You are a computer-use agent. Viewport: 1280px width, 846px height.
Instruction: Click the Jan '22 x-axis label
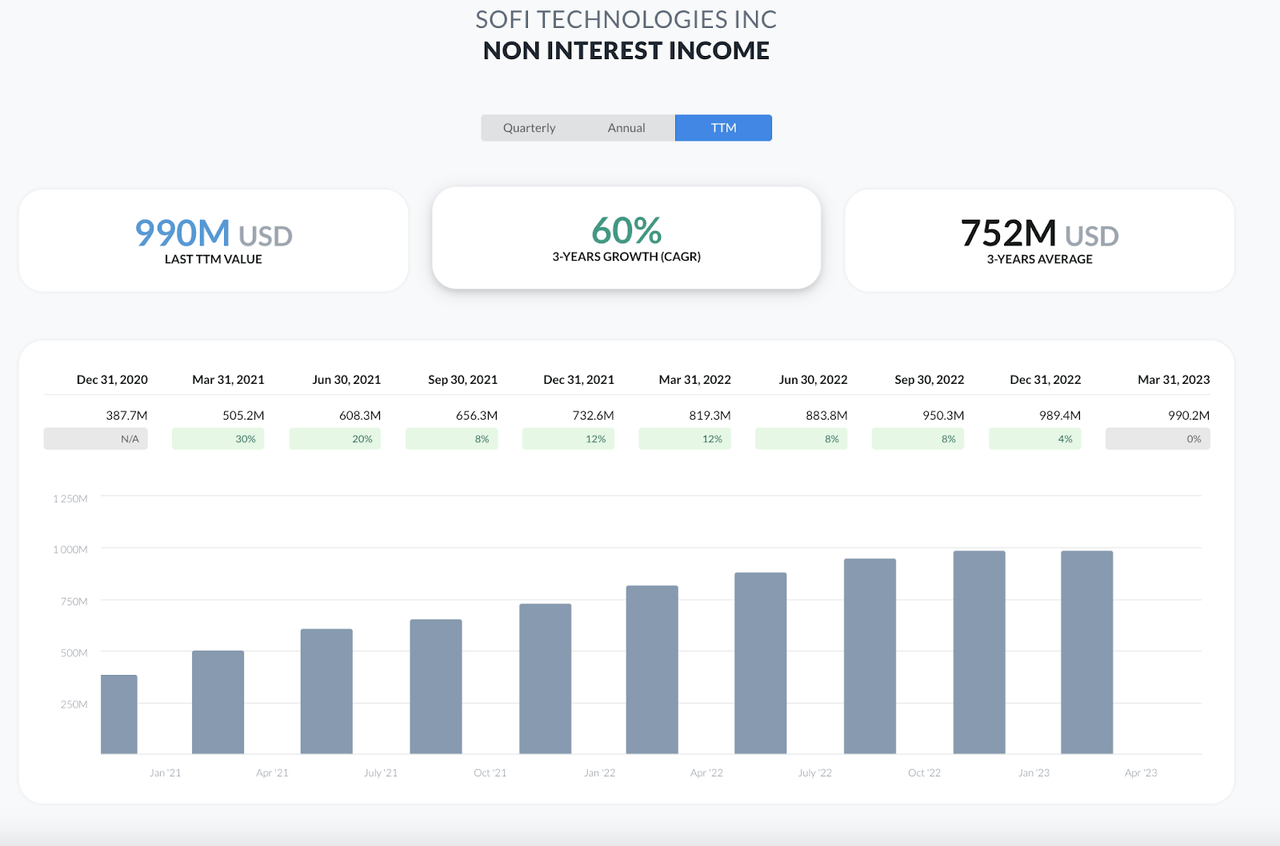tap(599, 773)
